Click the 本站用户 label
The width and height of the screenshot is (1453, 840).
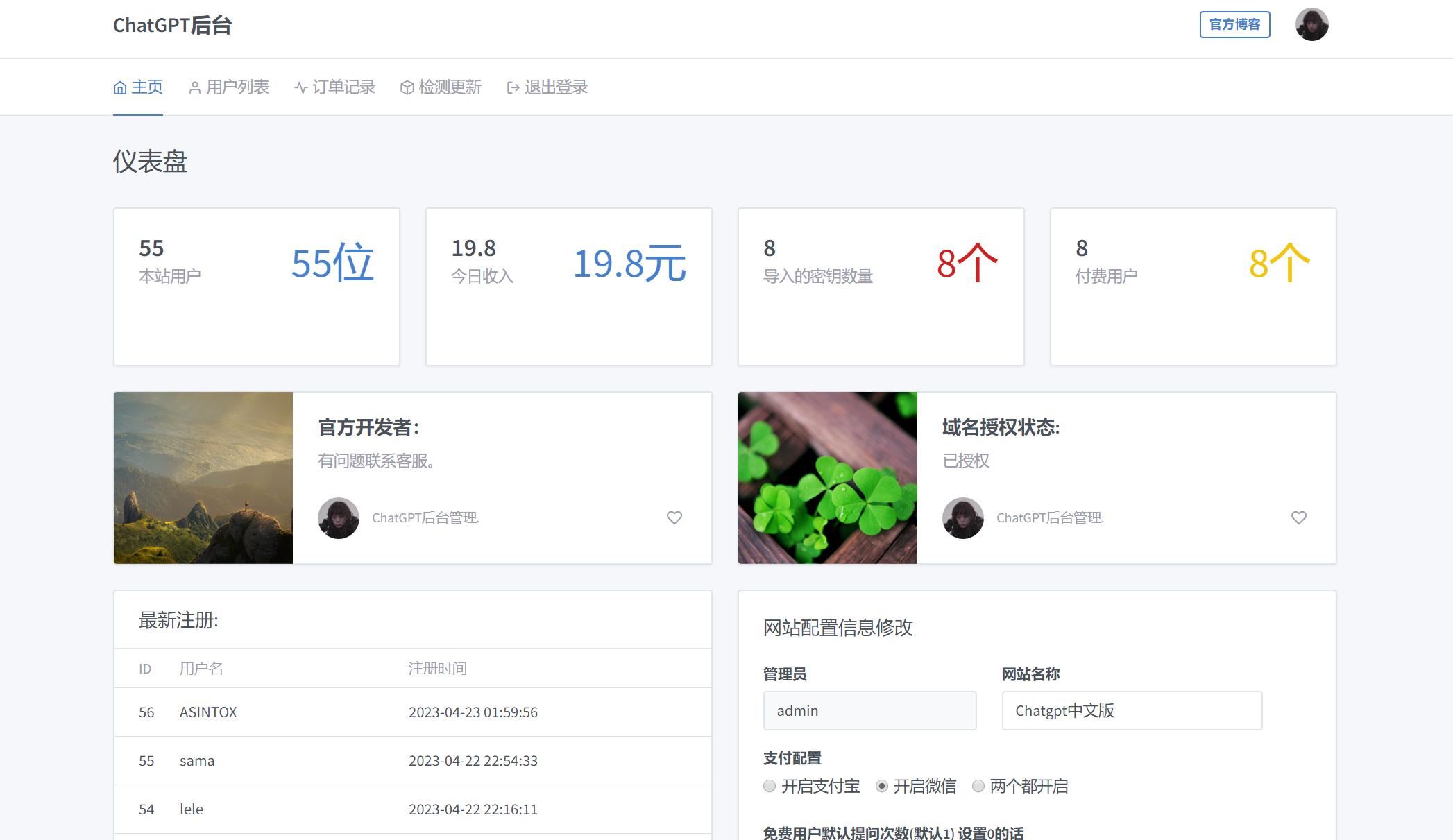170,276
